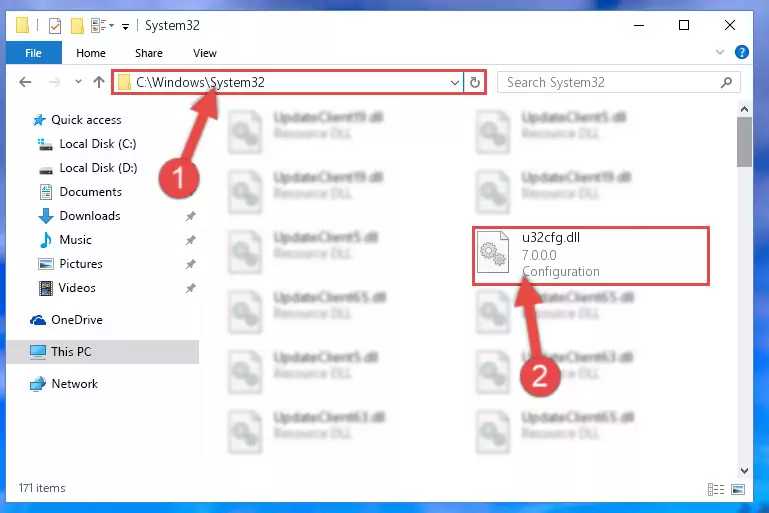Click the address bar path C:\Windows\System32

[x=200, y=82]
